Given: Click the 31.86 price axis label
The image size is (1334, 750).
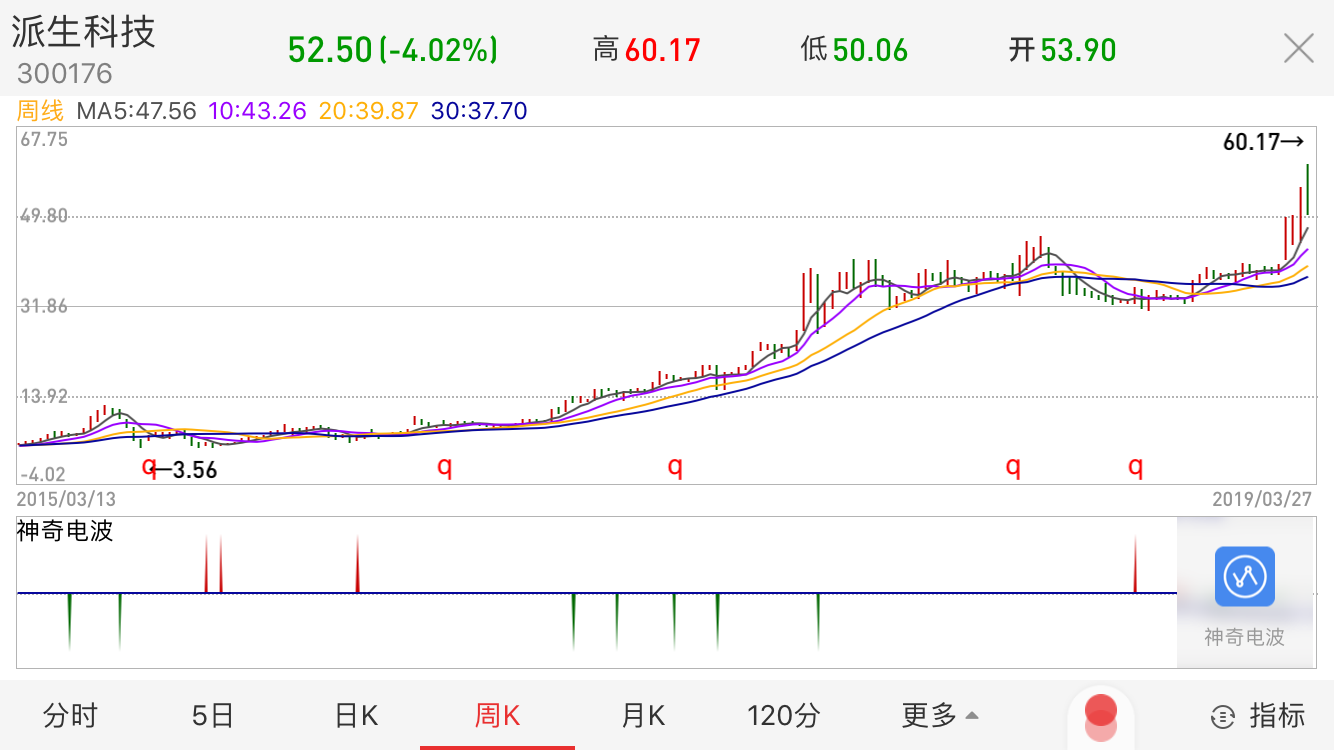Looking at the screenshot, I should tap(44, 306).
